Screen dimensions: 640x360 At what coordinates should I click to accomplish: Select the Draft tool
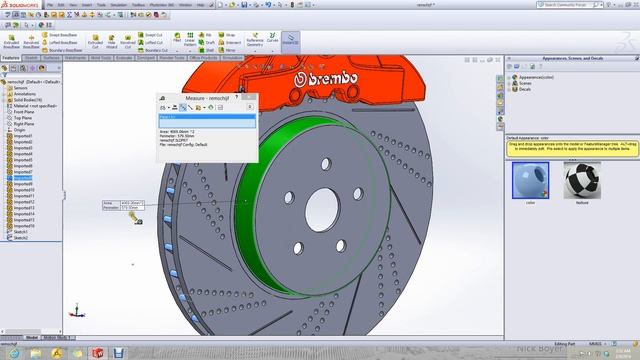point(207,42)
